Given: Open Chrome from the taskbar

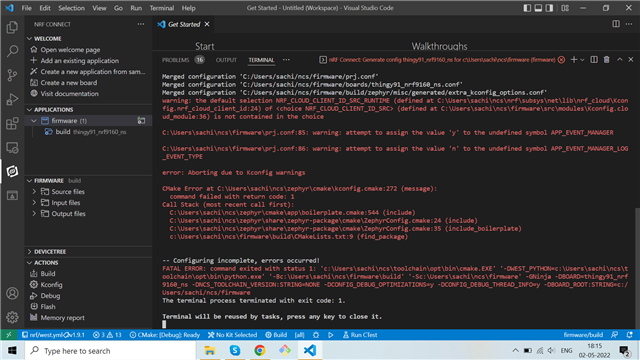Looking at the screenshot, I should pos(260,350).
